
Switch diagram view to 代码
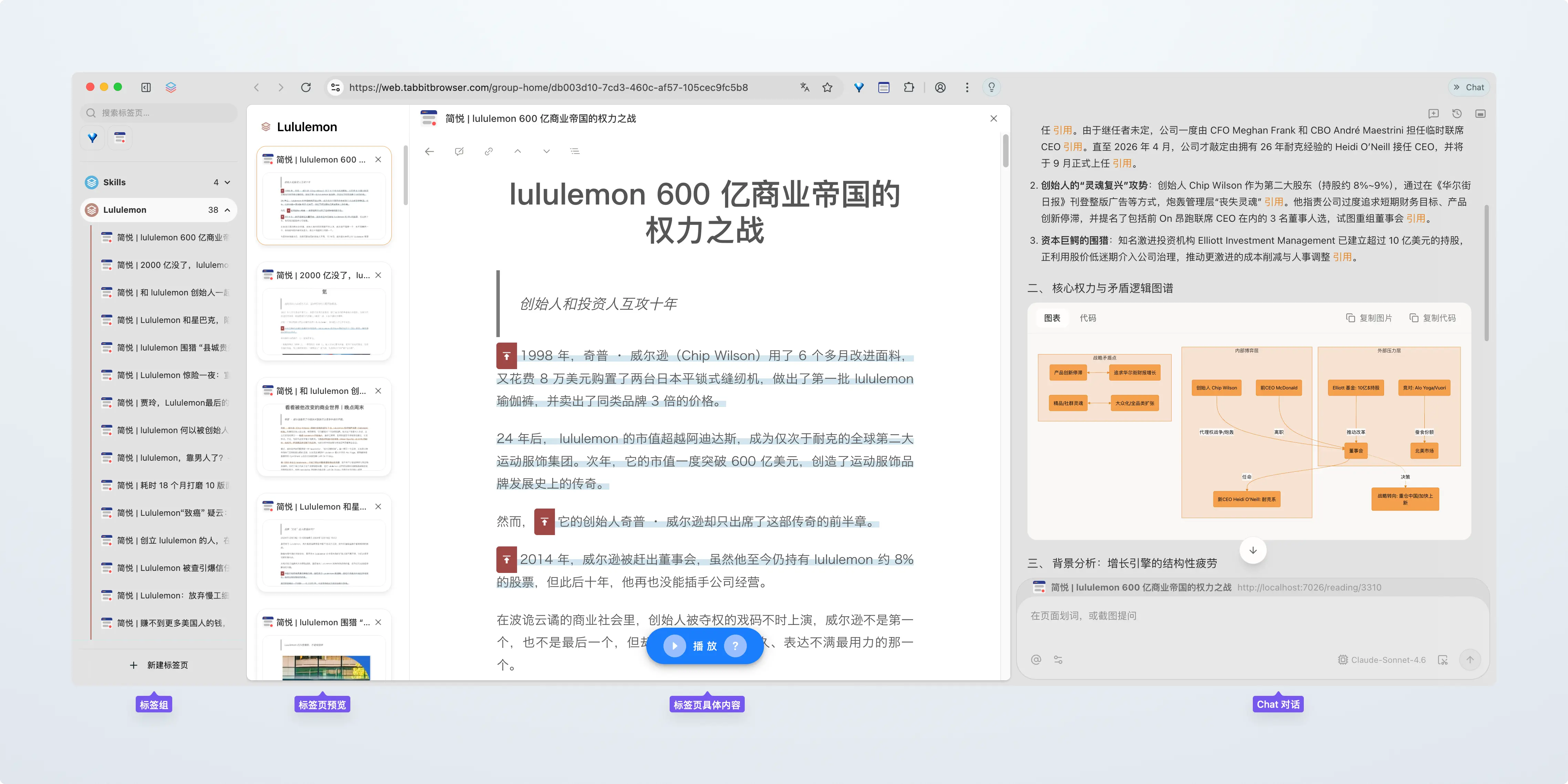[1088, 318]
